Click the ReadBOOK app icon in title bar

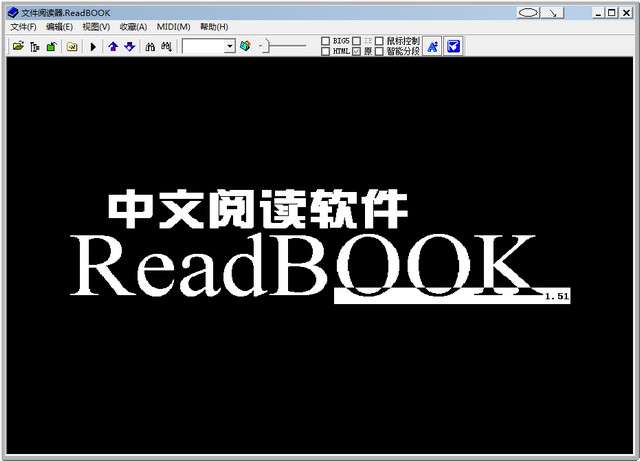click(13, 13)
